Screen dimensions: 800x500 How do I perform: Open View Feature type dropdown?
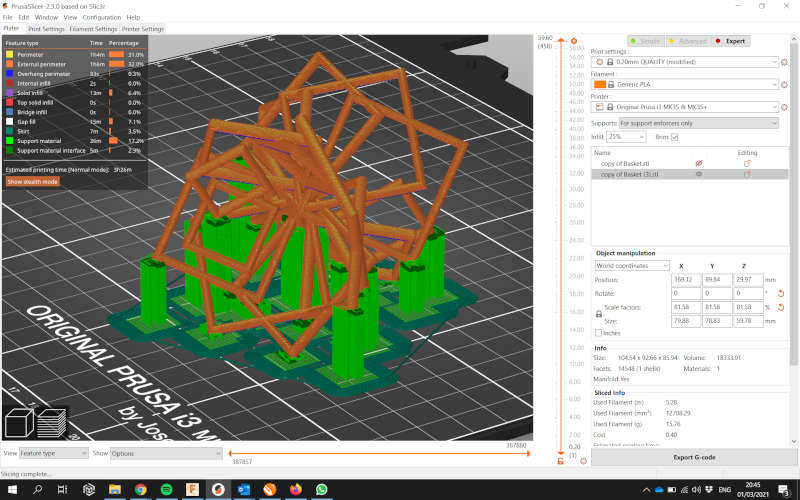pyautogui.click(x=54, y=453)
